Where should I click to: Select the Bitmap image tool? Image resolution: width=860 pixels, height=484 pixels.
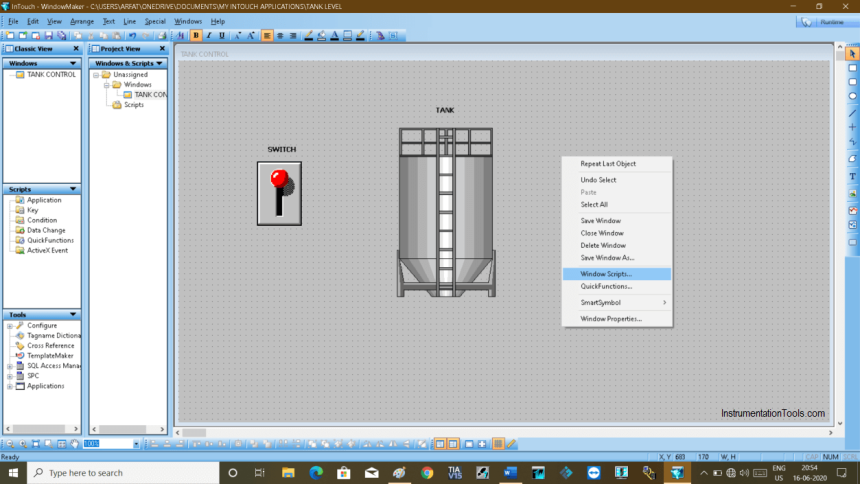coord(852,192)
